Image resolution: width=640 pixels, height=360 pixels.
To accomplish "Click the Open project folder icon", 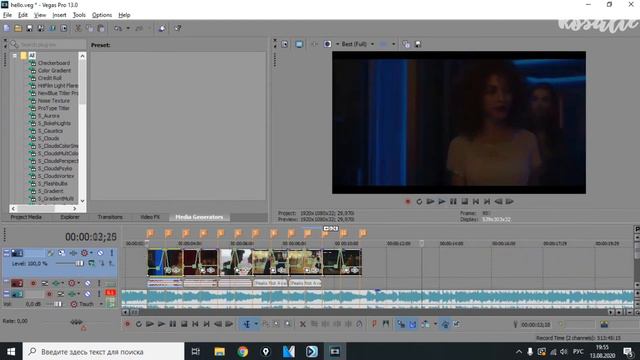I will (x=18, y=28).
